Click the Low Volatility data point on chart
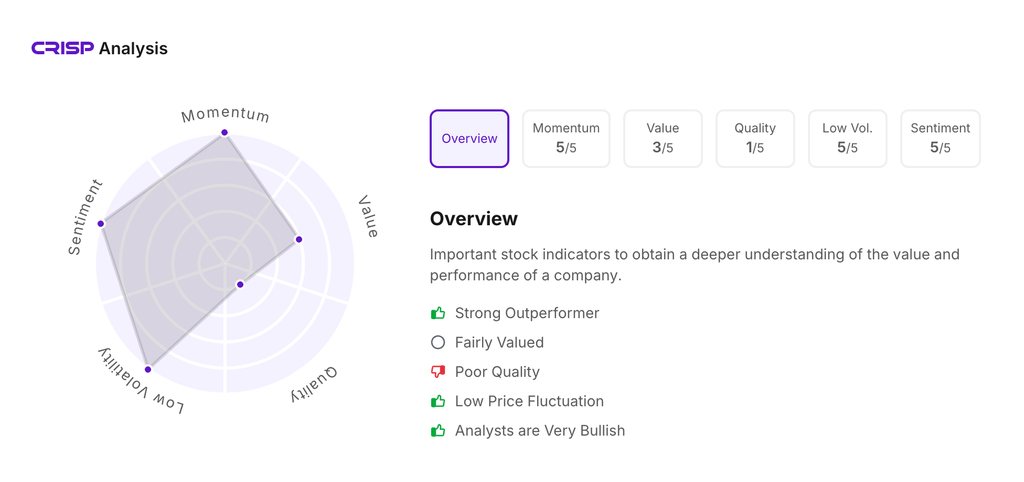This screenshot has width=1024, height=482. pos(148,370)
